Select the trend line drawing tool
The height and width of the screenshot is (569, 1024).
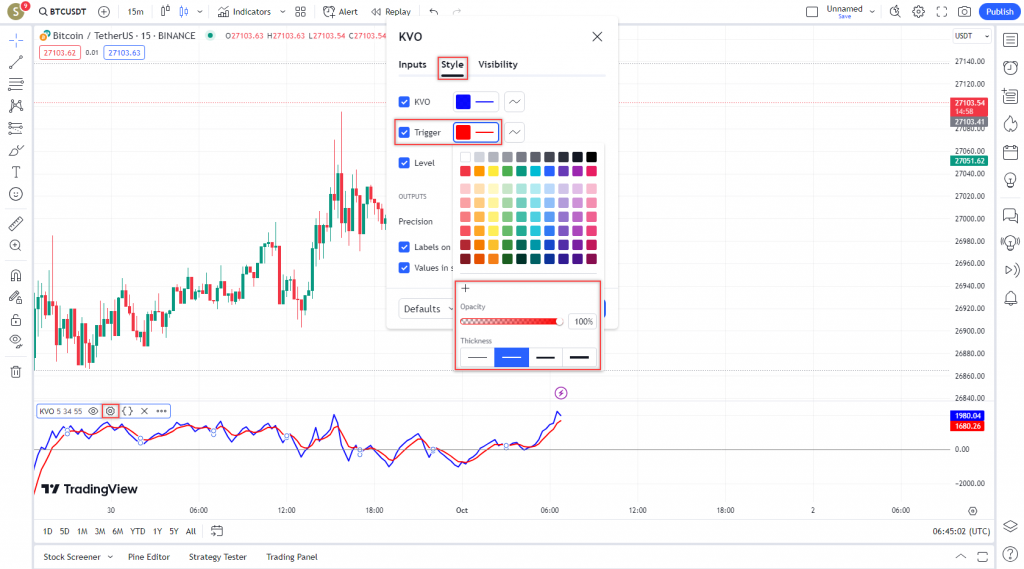click(16, 62)
